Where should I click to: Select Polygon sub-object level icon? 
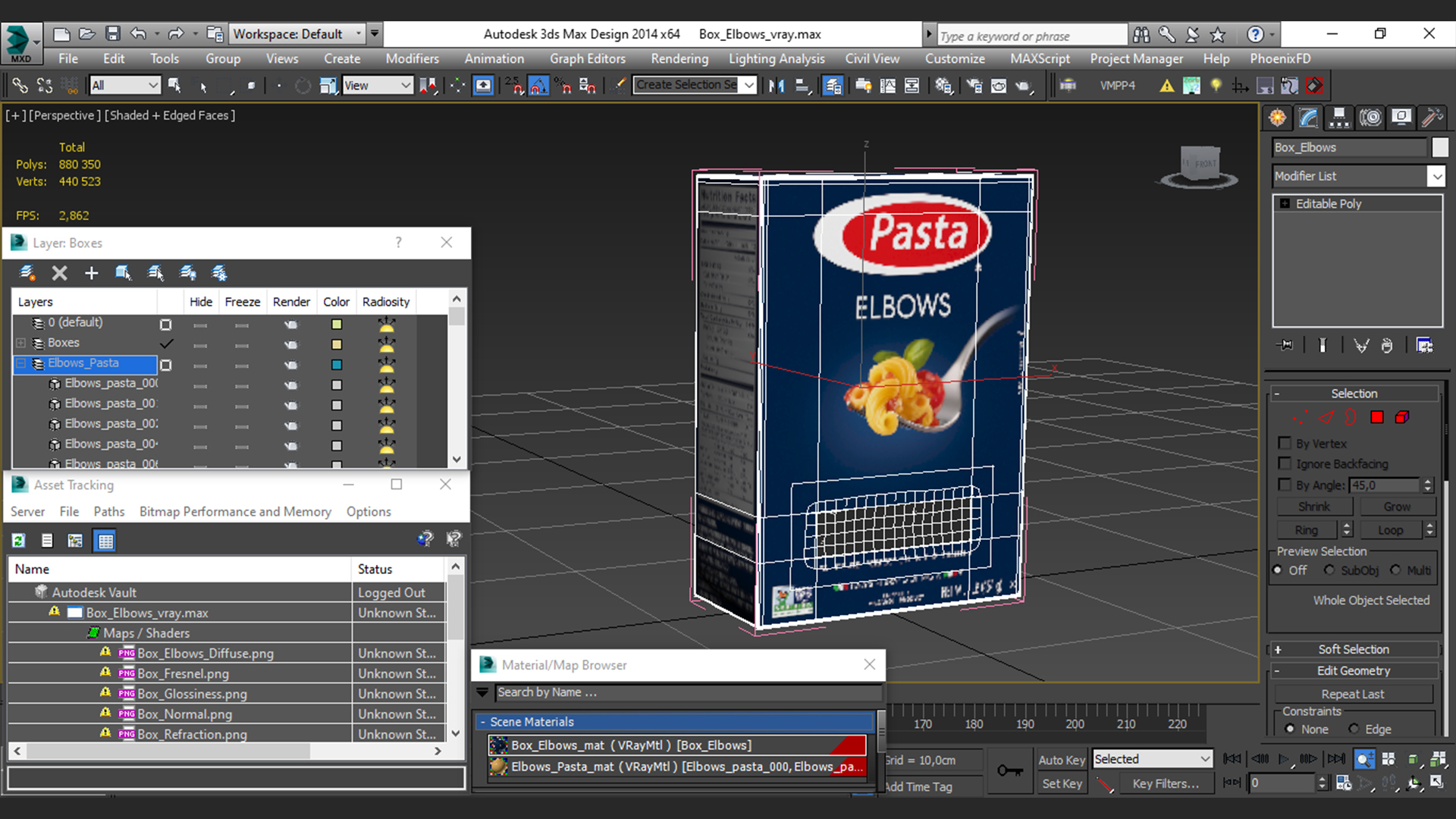pos(1377,417)
